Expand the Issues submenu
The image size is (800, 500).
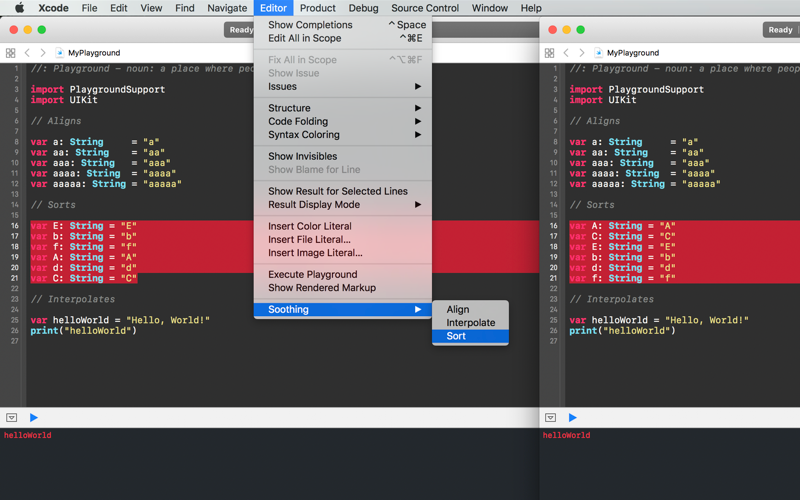click(x=343, y=86)
